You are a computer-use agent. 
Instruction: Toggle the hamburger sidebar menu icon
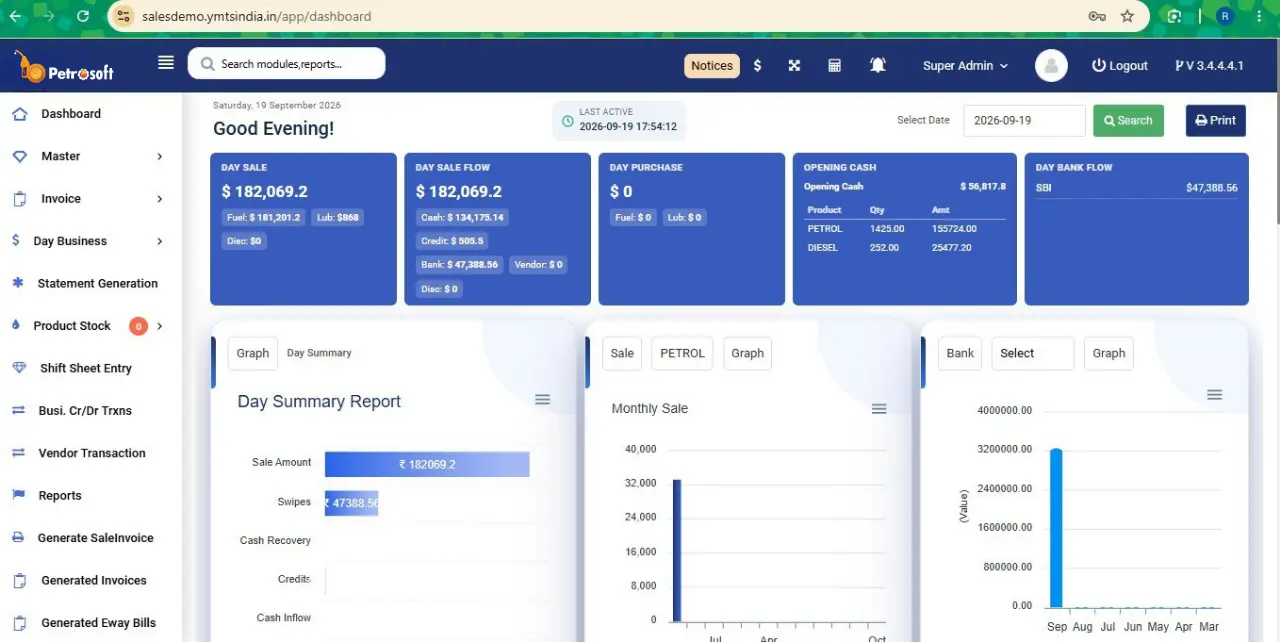point(166,63)
